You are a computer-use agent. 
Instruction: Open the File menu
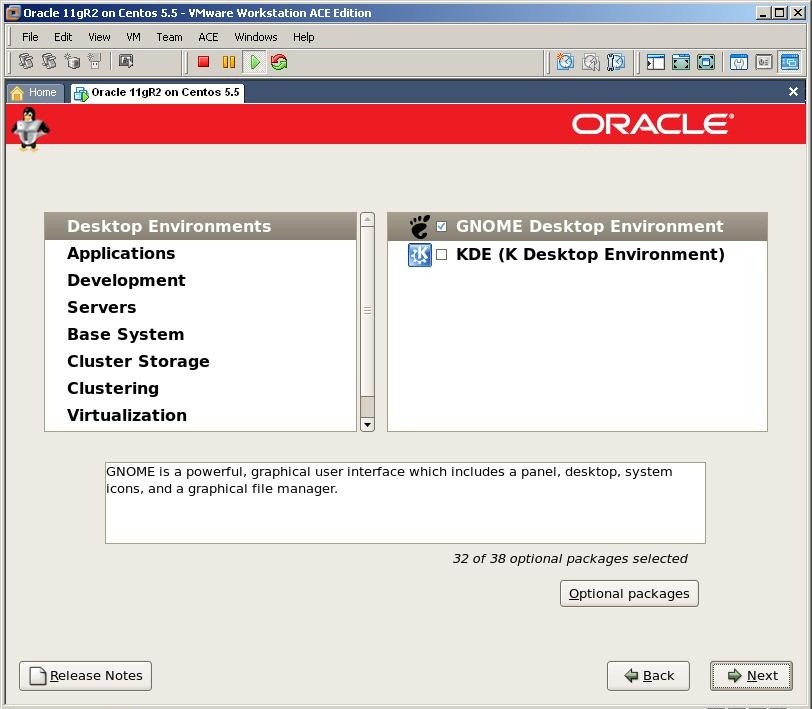point(30,37)
